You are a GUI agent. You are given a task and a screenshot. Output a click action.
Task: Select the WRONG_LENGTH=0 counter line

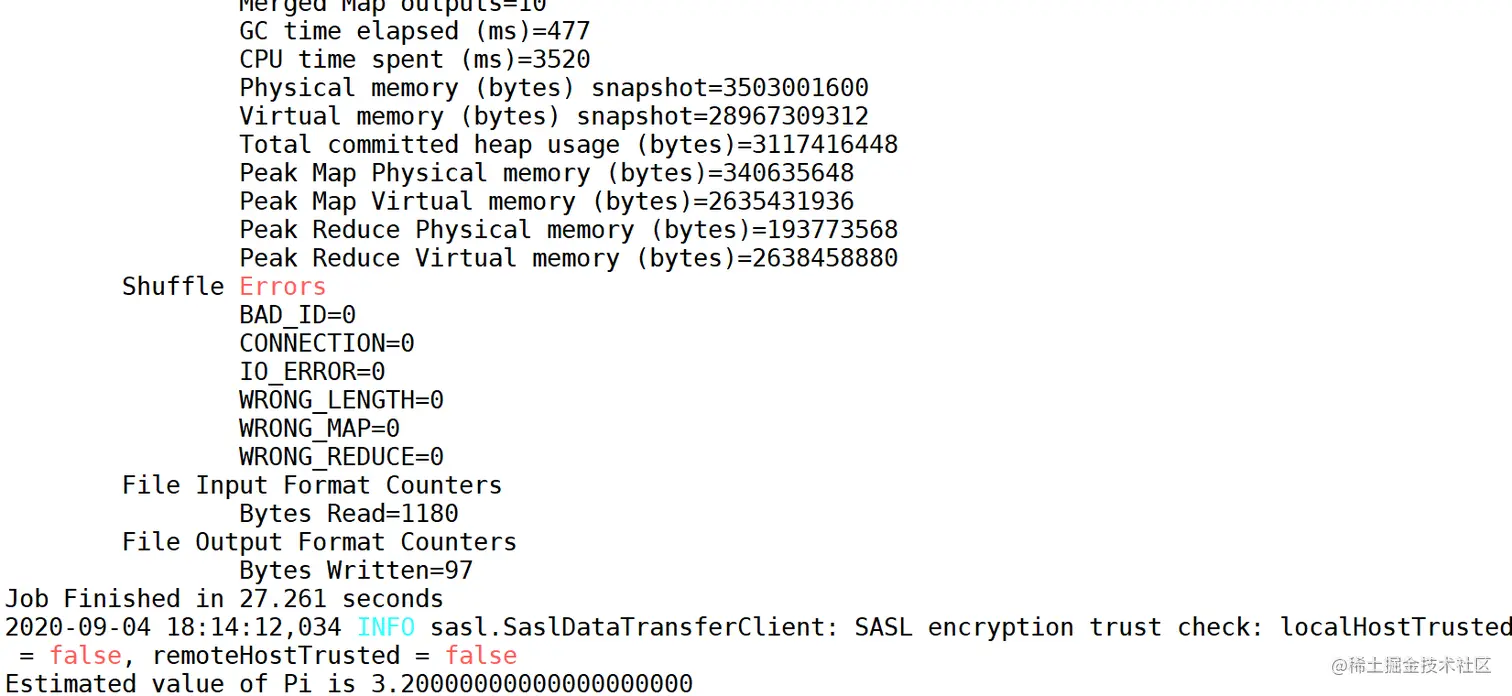point(341,400)
